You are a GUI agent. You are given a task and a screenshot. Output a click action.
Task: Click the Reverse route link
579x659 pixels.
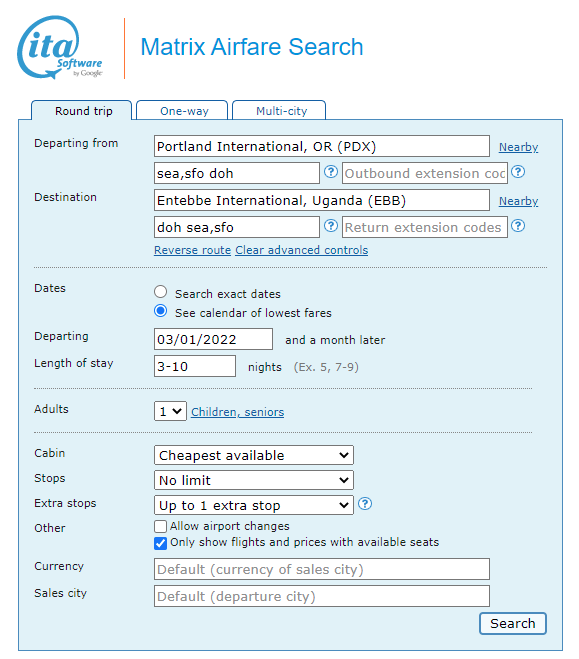pos(192,250)
